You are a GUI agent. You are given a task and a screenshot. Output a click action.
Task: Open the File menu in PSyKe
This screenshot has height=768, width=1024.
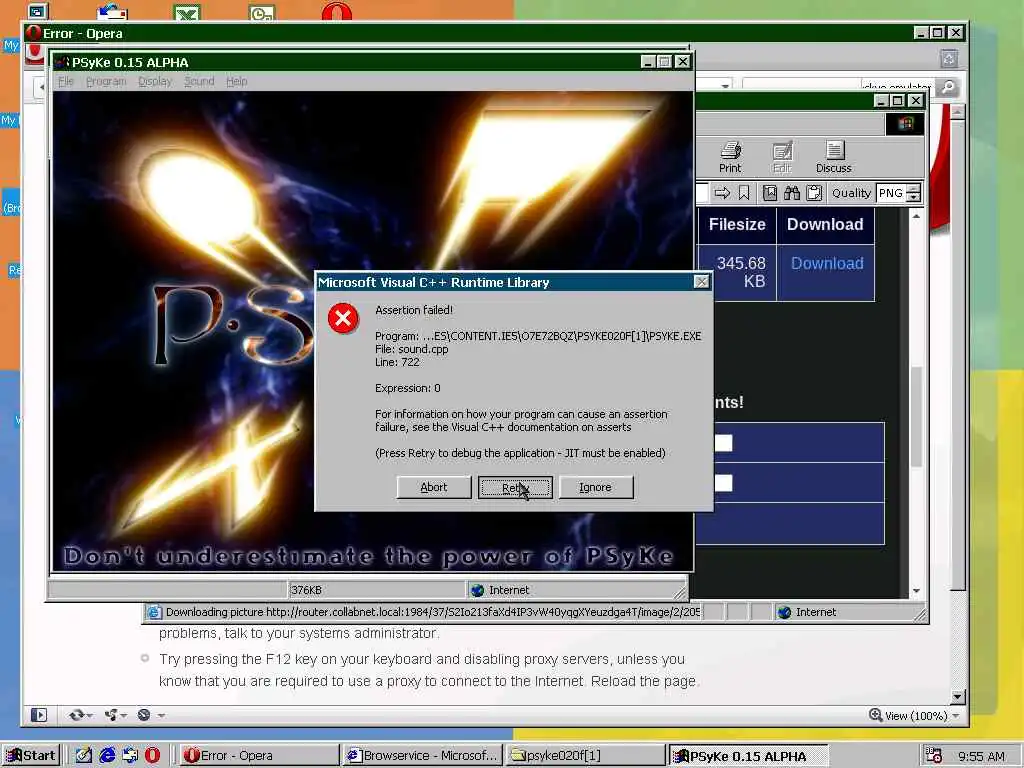click(66, 81)
